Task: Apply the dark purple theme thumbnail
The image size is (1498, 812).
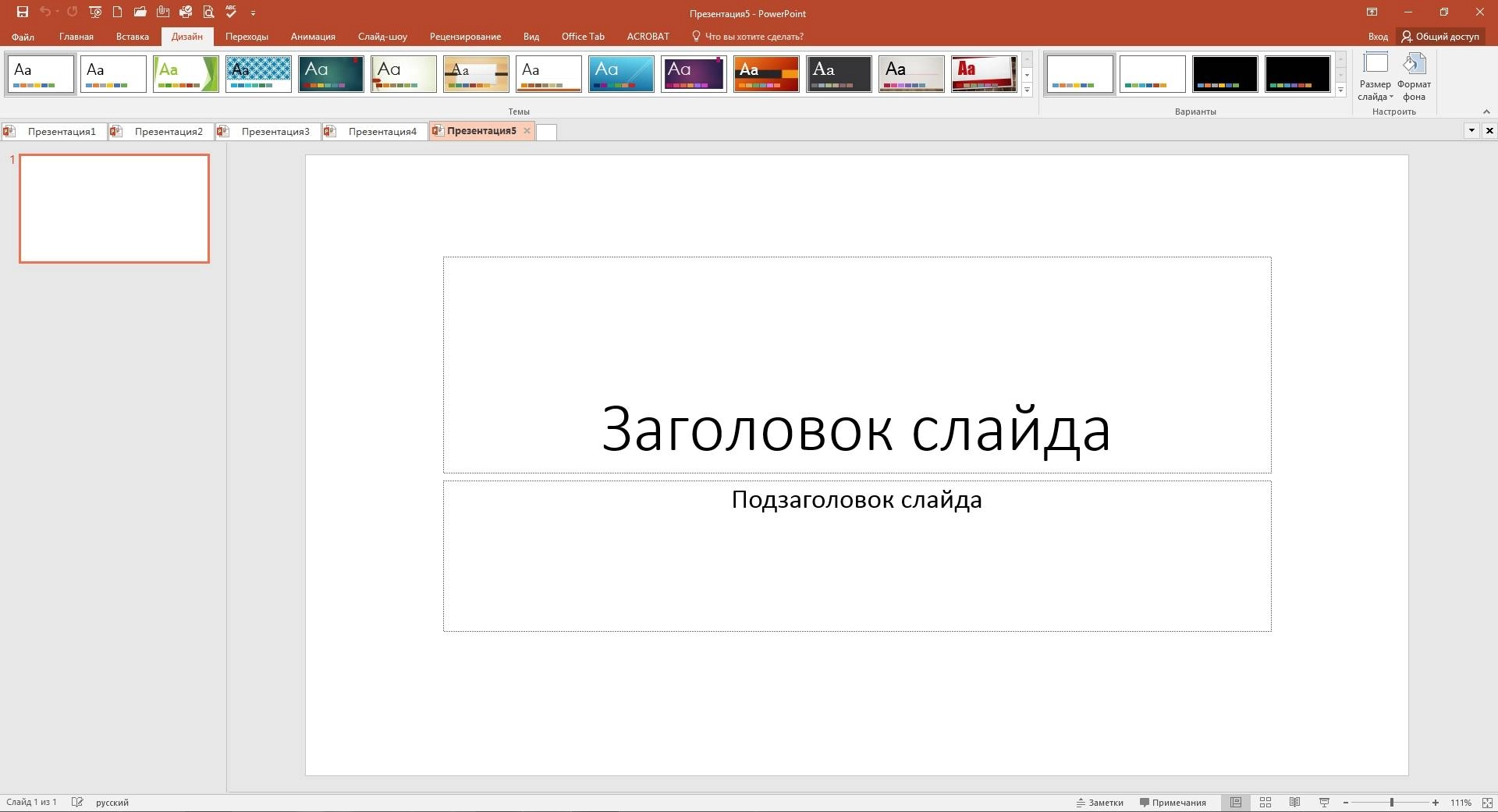Action: point(694,74)
